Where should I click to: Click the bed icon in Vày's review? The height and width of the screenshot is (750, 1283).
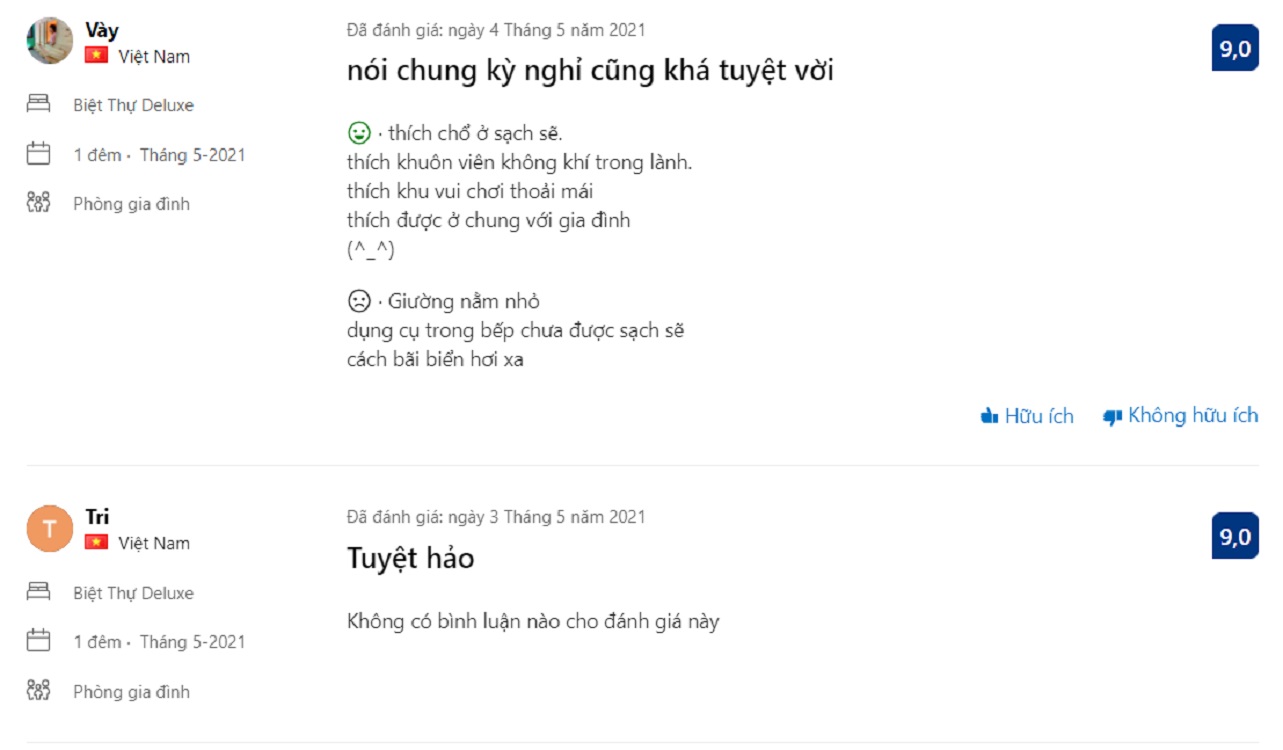tap(38, 104)
